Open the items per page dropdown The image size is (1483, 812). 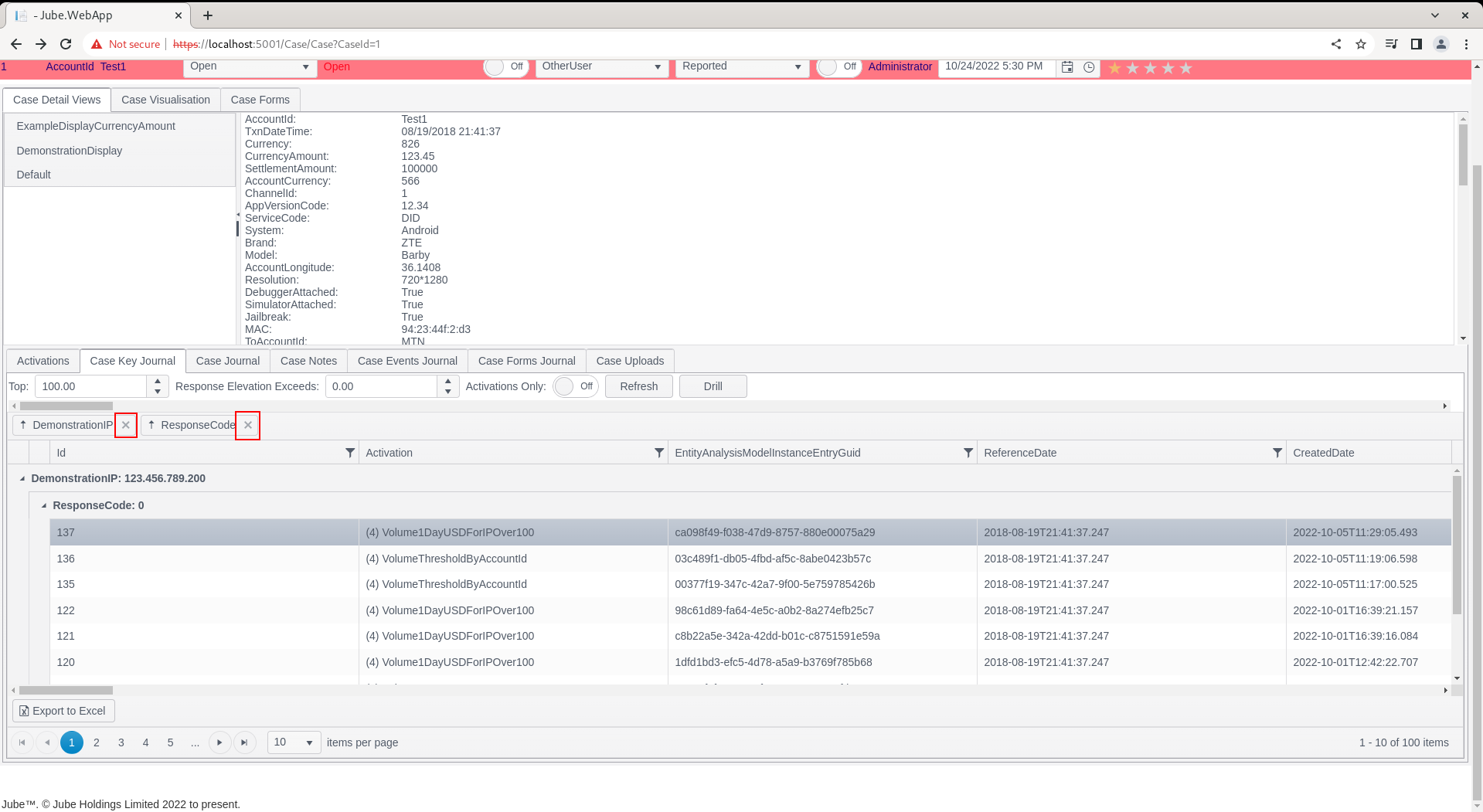point(294,742)
